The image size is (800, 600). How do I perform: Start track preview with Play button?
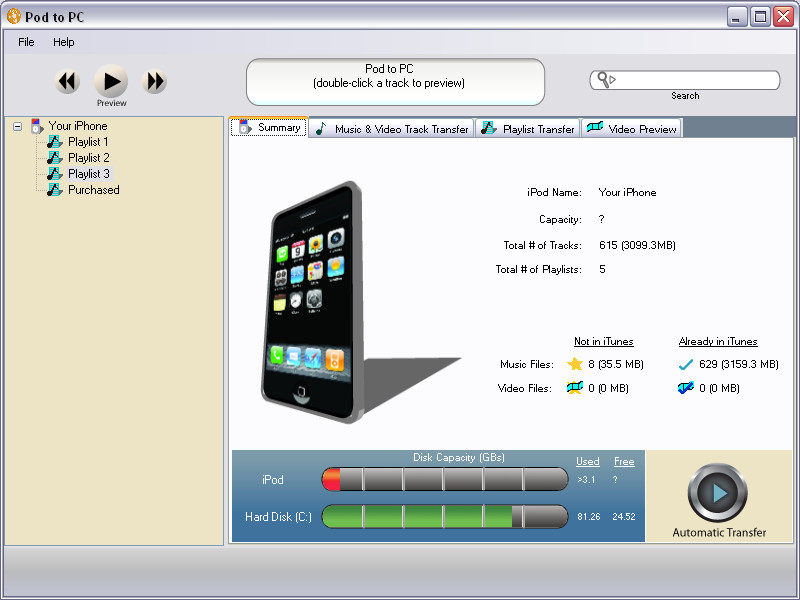point(111,81)
